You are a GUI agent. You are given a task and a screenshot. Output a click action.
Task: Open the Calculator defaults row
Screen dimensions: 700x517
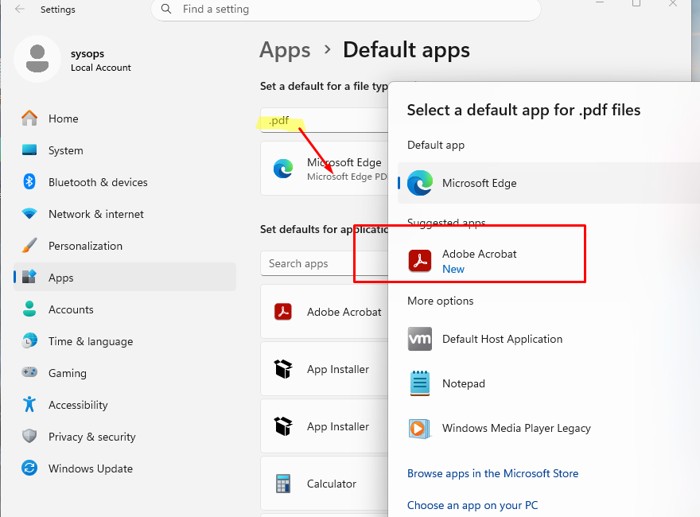[324, 484]
